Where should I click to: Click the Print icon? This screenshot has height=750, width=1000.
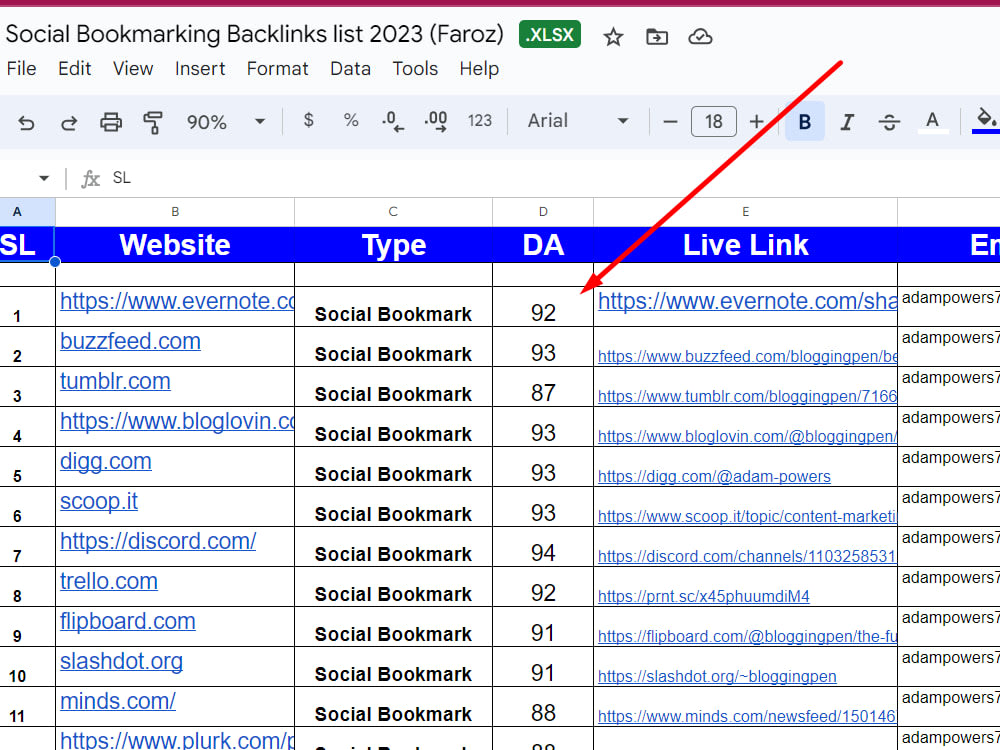(111, 122)
